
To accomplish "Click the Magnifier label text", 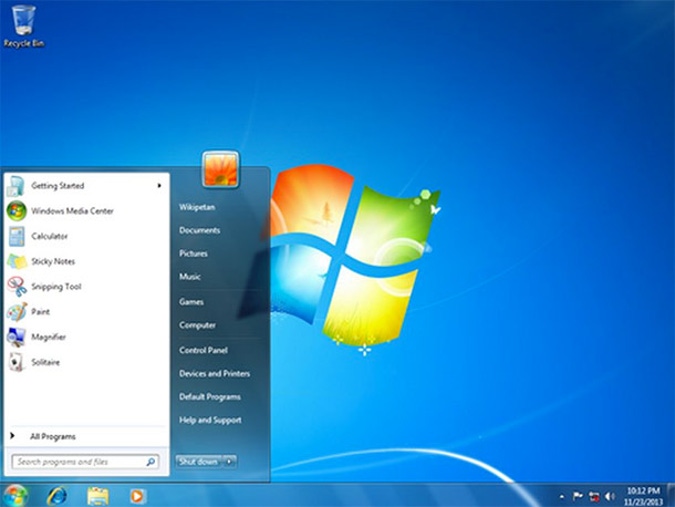I will [49, 337].
